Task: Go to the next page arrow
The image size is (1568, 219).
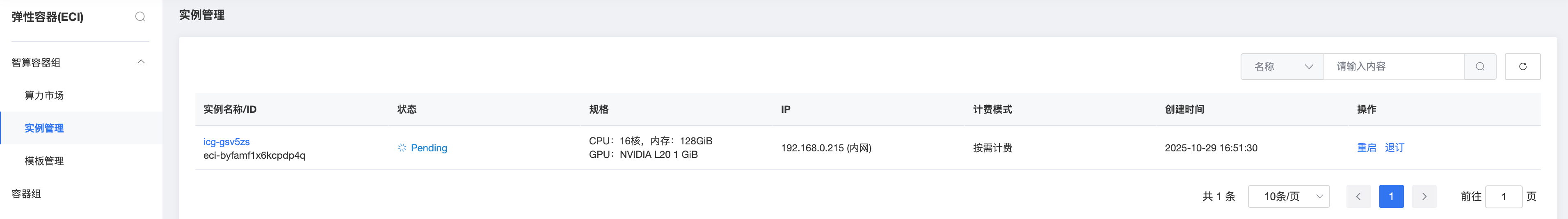Action: pyautogui.click(x=1424, y=196)
